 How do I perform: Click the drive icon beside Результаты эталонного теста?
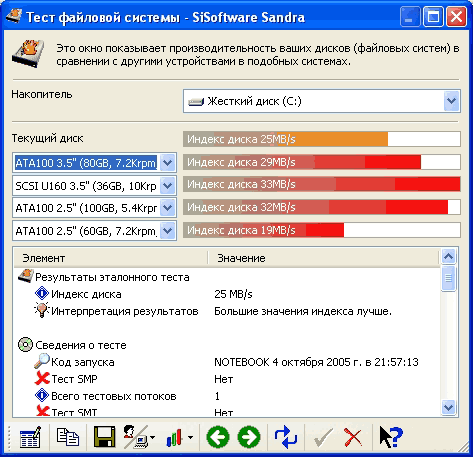pos(26,276)
